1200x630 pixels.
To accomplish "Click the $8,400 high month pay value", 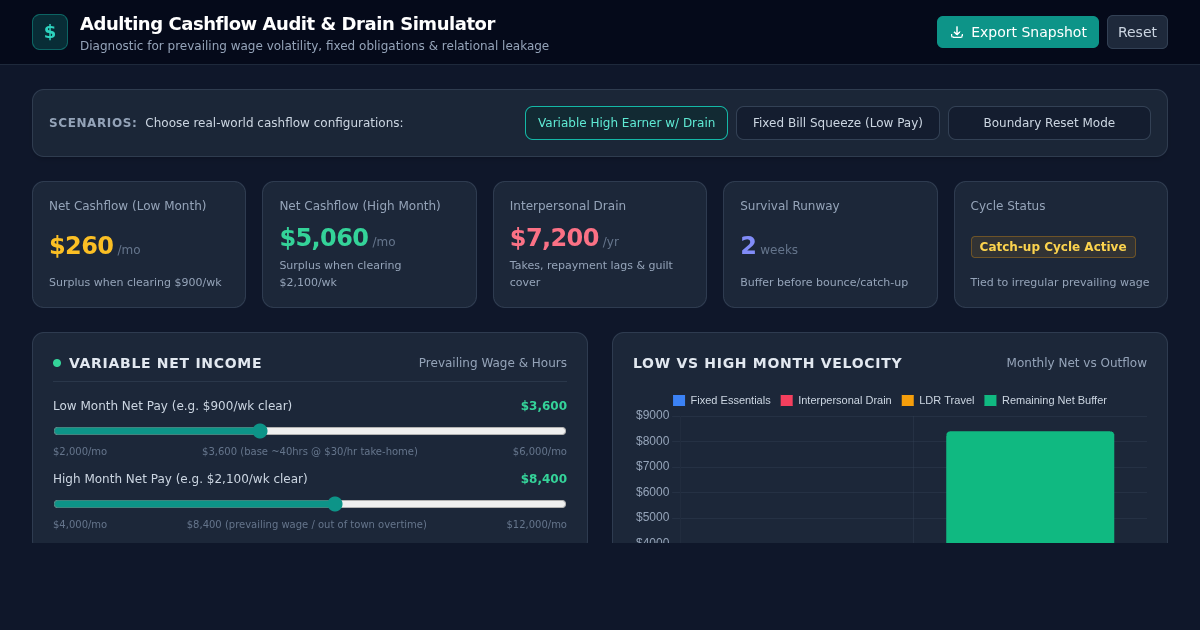I will (543, 479).
